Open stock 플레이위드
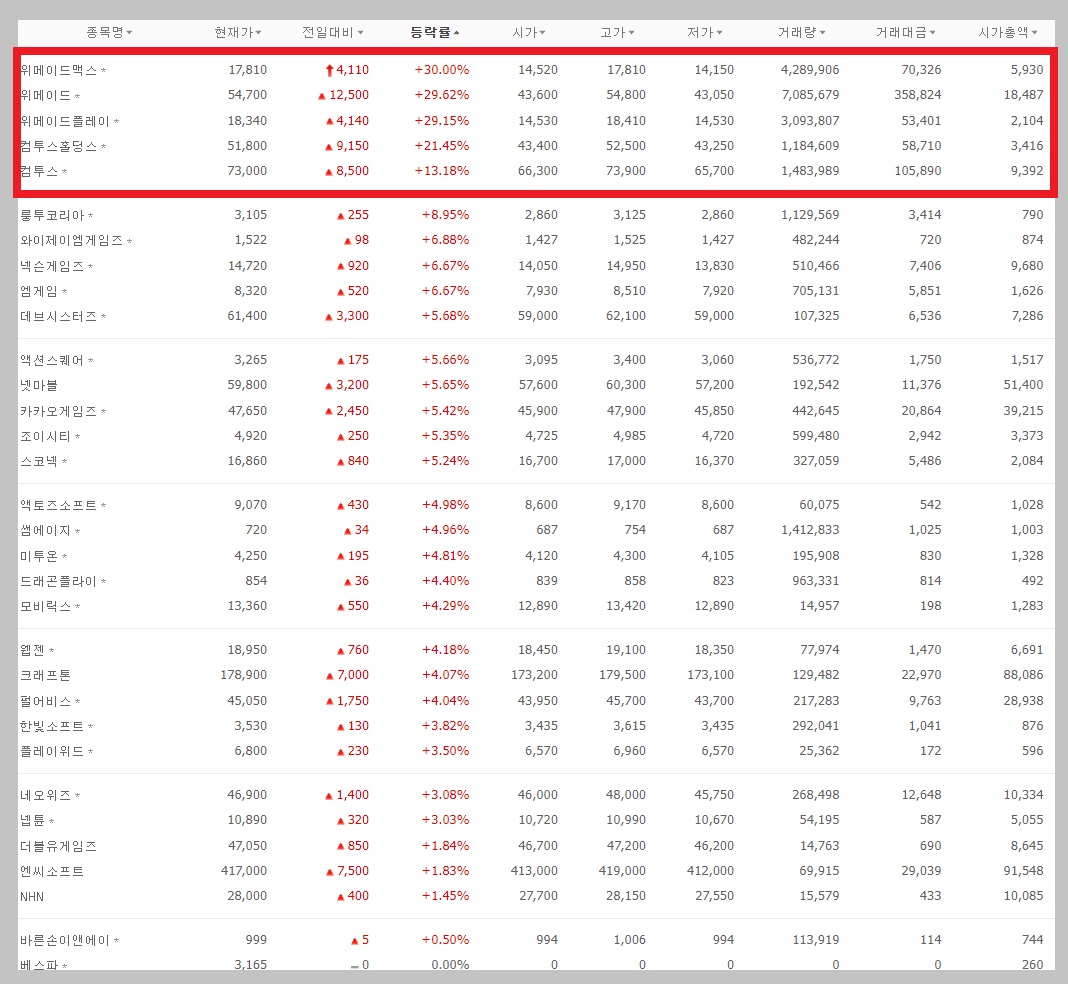This screenshot has height=984, width=1068. (52, 752)
